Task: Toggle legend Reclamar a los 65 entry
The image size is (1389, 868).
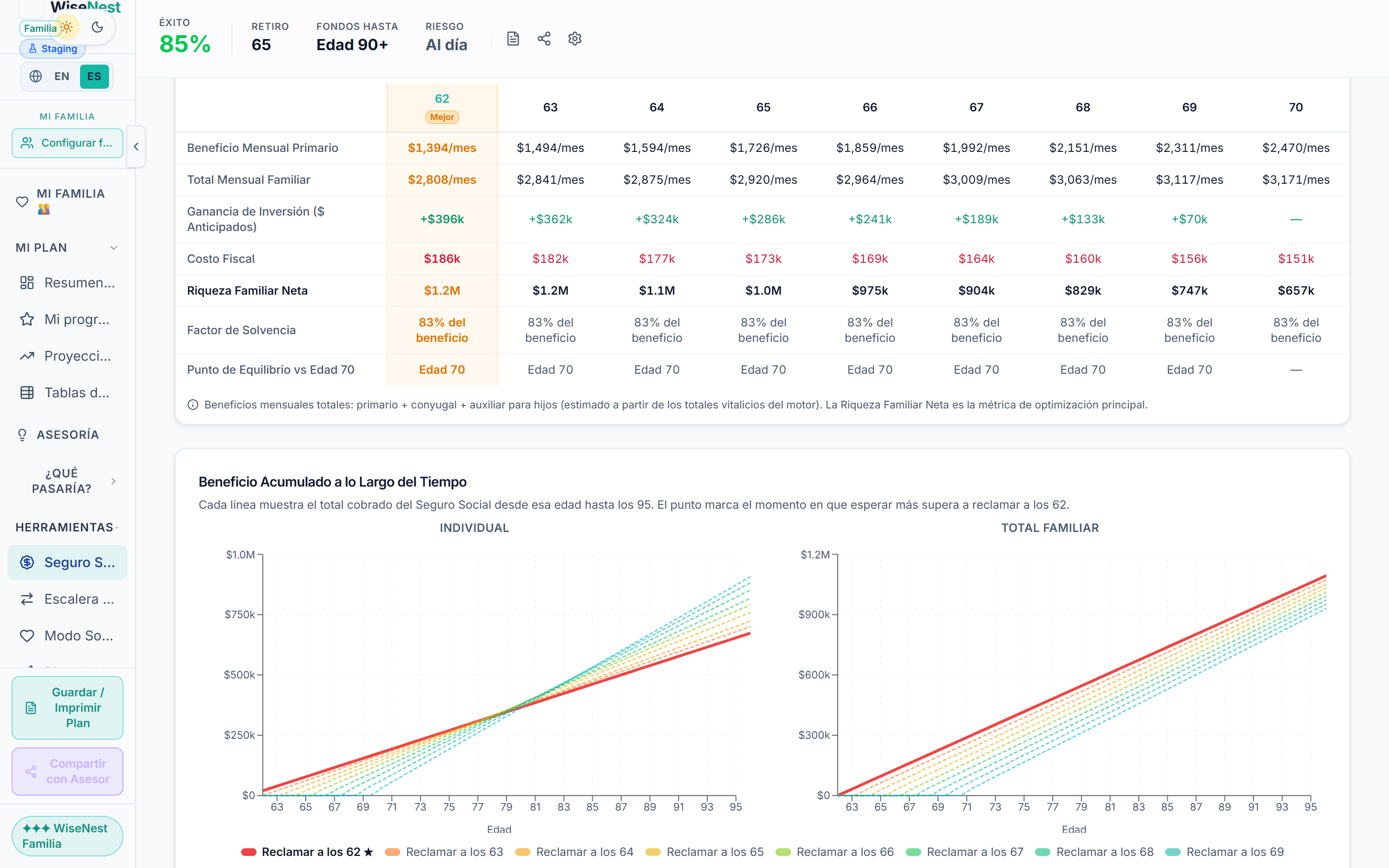Action: tap(705, 852)
